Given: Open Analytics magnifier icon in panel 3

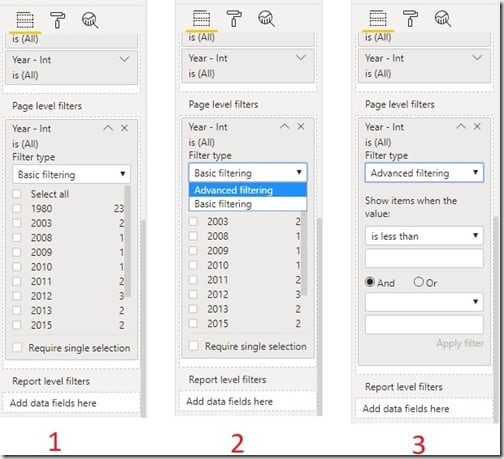Looking at the screenshot, I should coord(442,19).
